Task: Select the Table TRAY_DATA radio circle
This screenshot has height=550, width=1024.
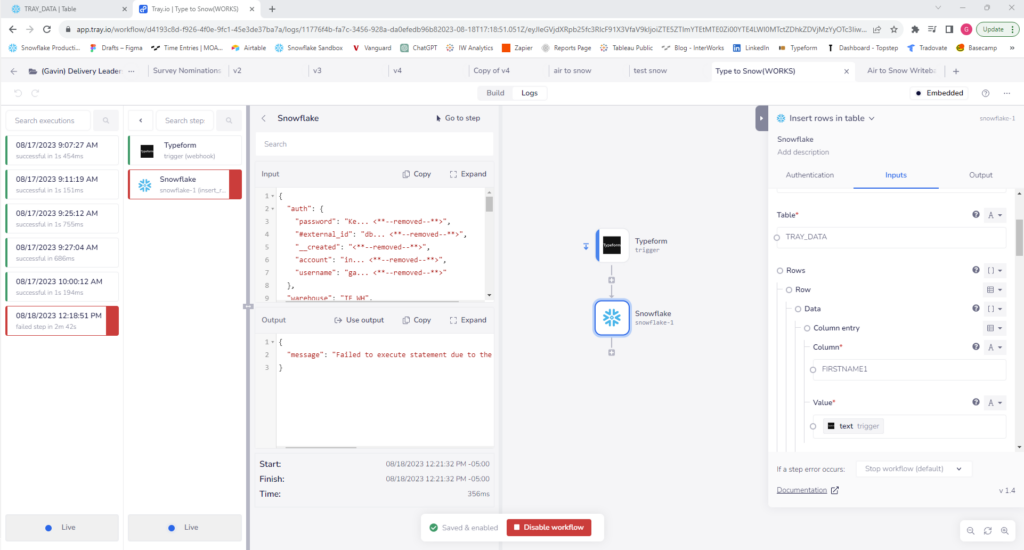Action: point(777,238)
